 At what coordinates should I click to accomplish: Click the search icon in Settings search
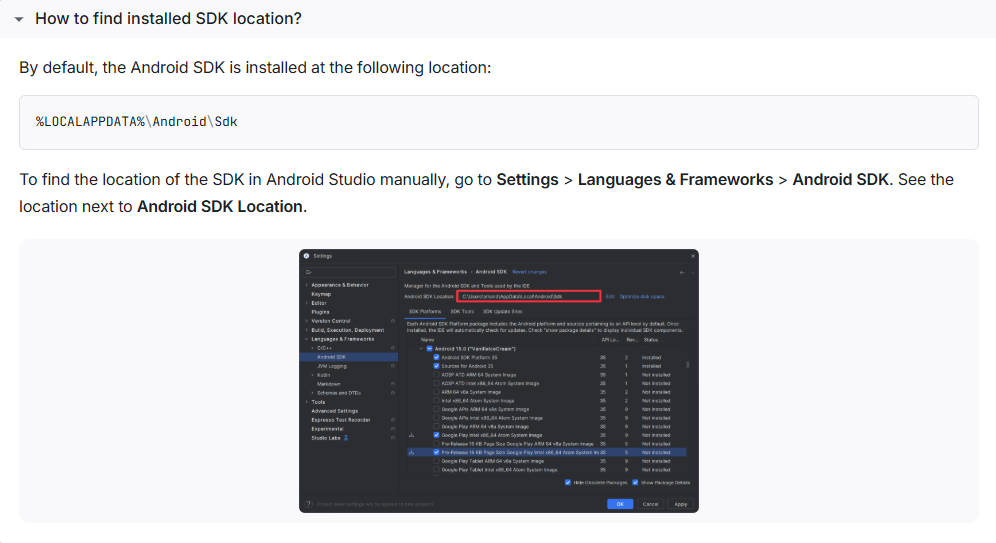pyautogui.click(x=309, y=272)
